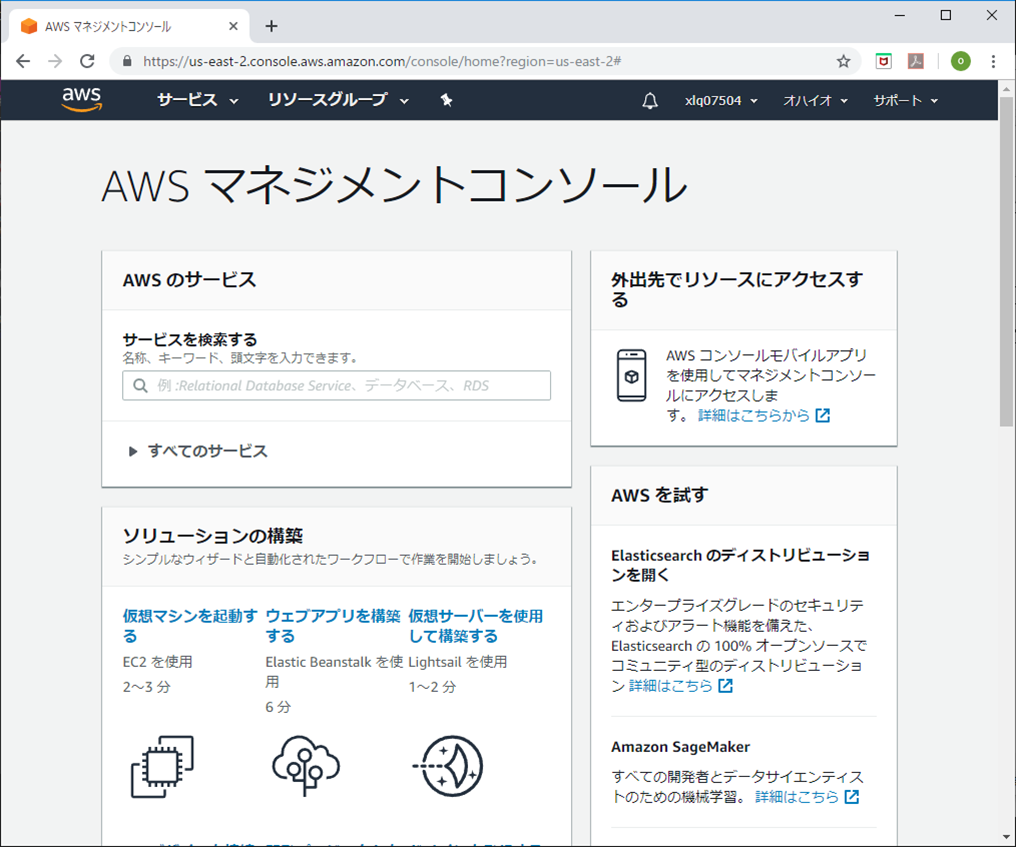Click the 2～3 分 duration text
1016x847 pixels.
[x=146, y=687]
